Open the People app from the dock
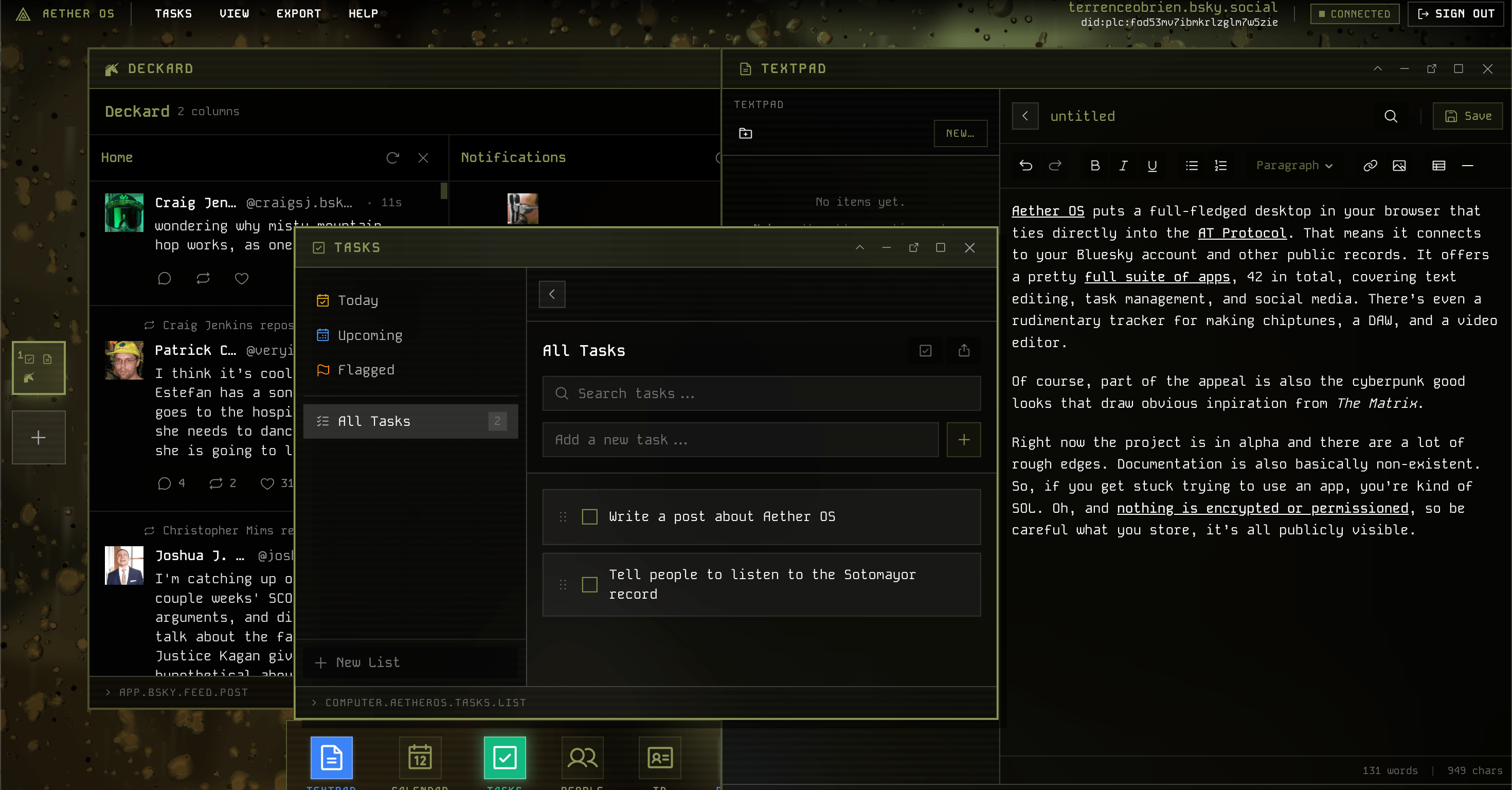The height and width of the screenshot is (790, 1512). pos(582,759)
